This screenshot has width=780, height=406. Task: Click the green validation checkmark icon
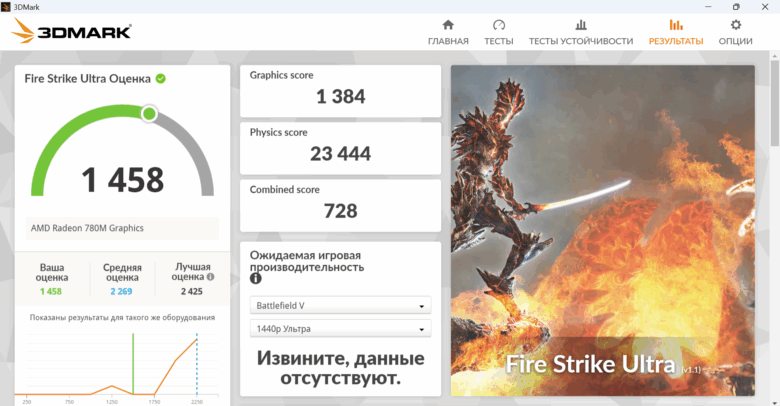161,79
